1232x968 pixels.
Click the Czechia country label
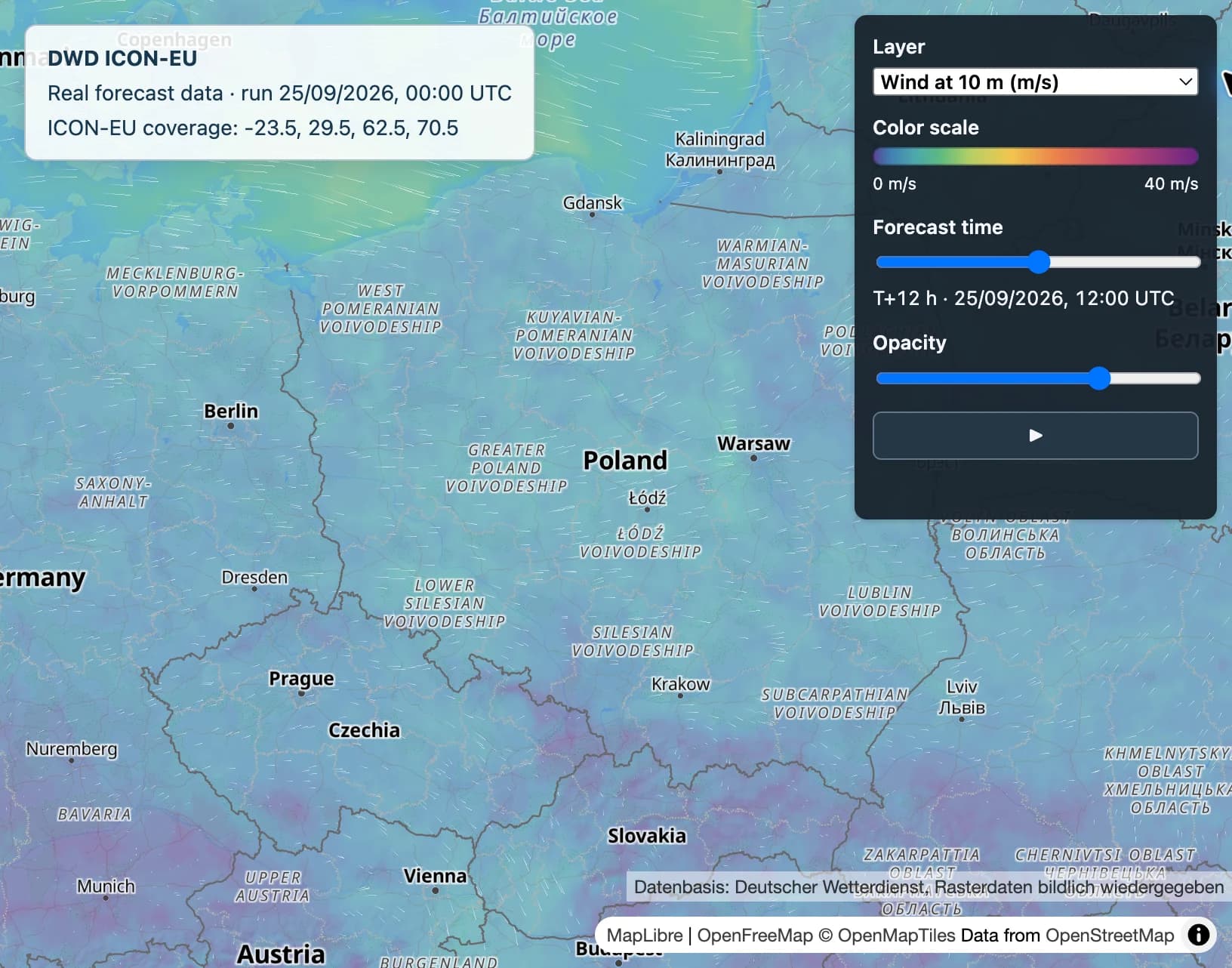(x=364, y=730)
